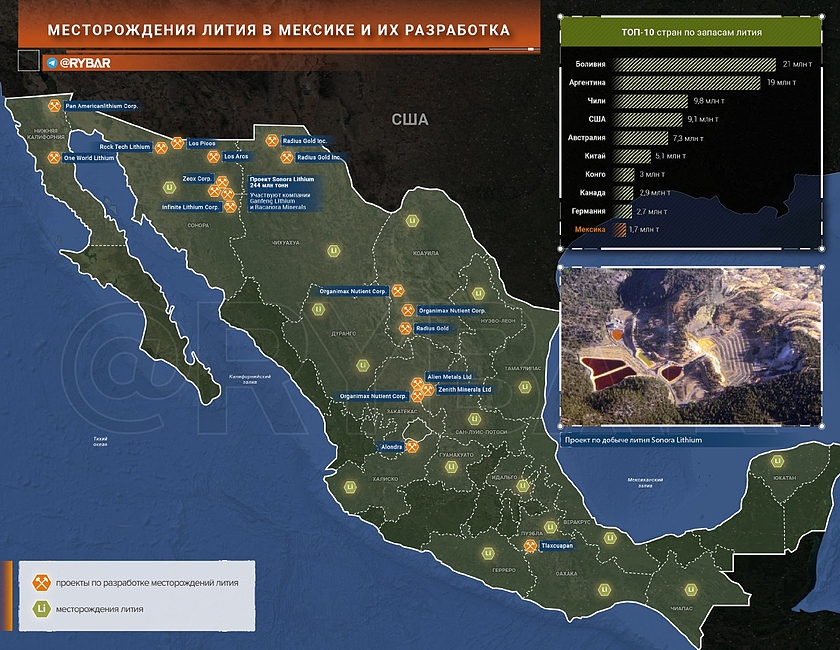Select the Los Arcos mining marker
Viewport: 840px width, 650px height.
[x=215, y=156]
